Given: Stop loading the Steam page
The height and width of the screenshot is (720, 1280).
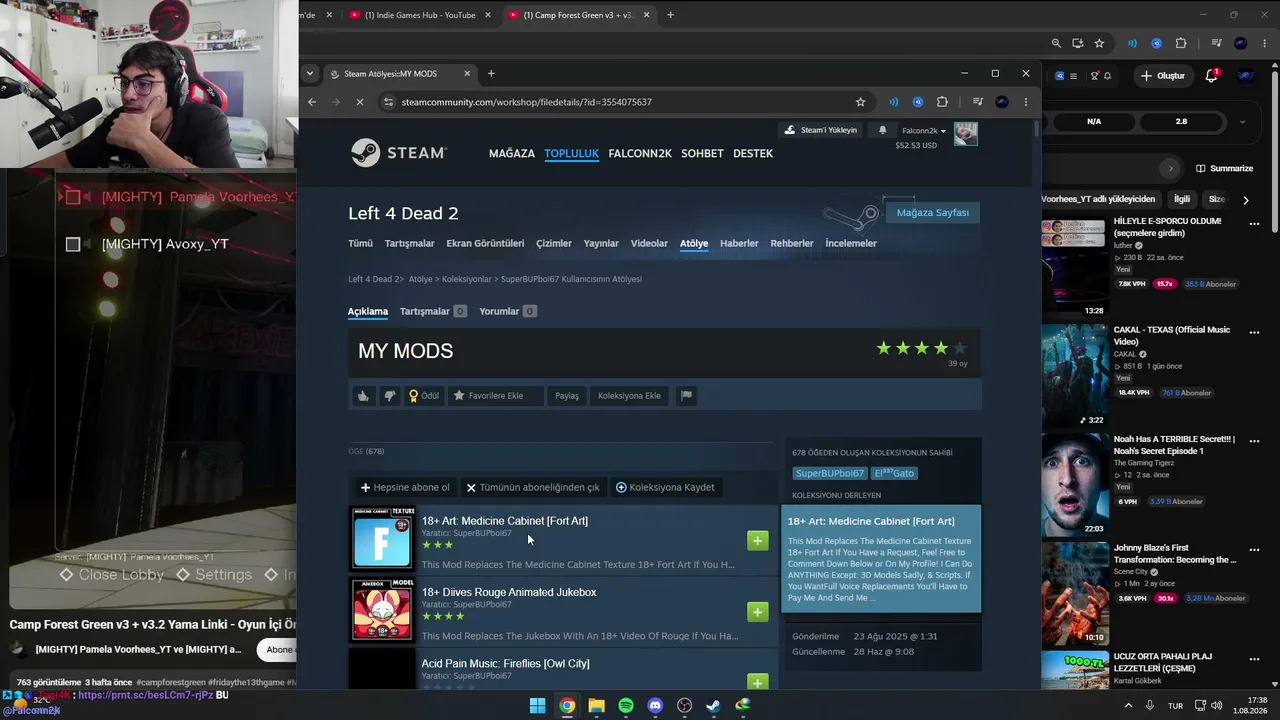Looking at the screenshot, I should pos(360,102).
